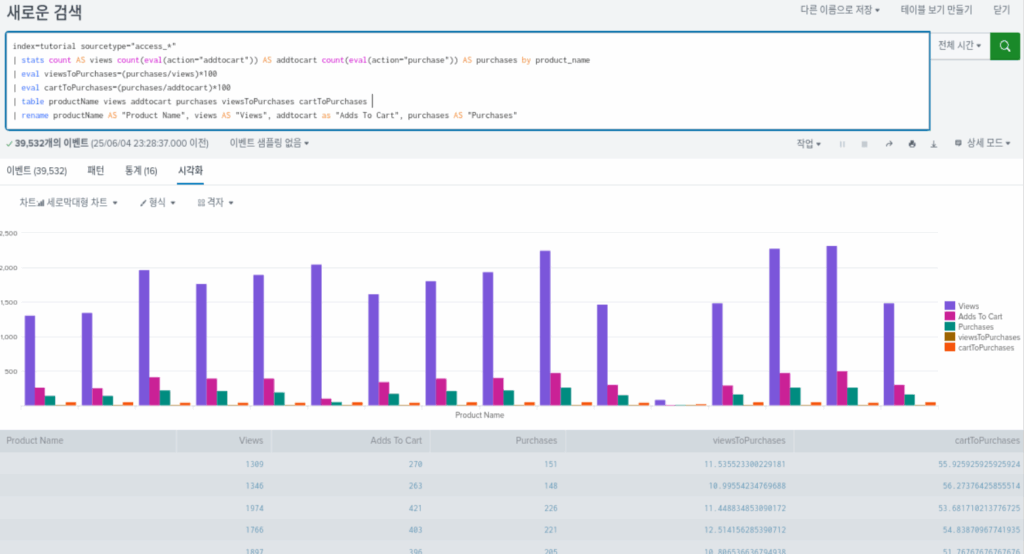Screen dimensions: 1024x554
Task: Open 다른 이름으로 저장 dropdown
Action: tap(840, 10)
